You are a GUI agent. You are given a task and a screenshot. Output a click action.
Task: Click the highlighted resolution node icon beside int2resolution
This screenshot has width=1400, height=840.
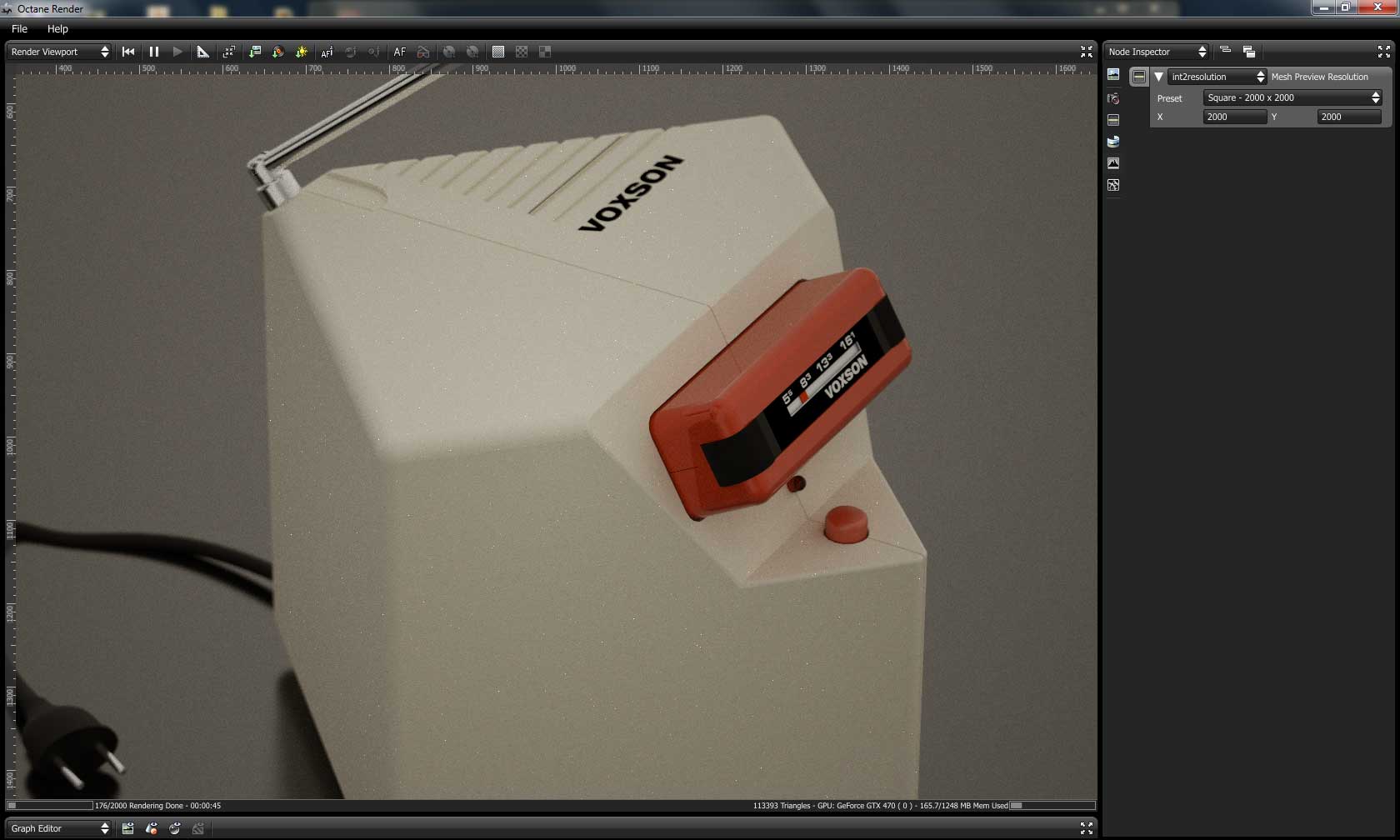point(1139,77)
